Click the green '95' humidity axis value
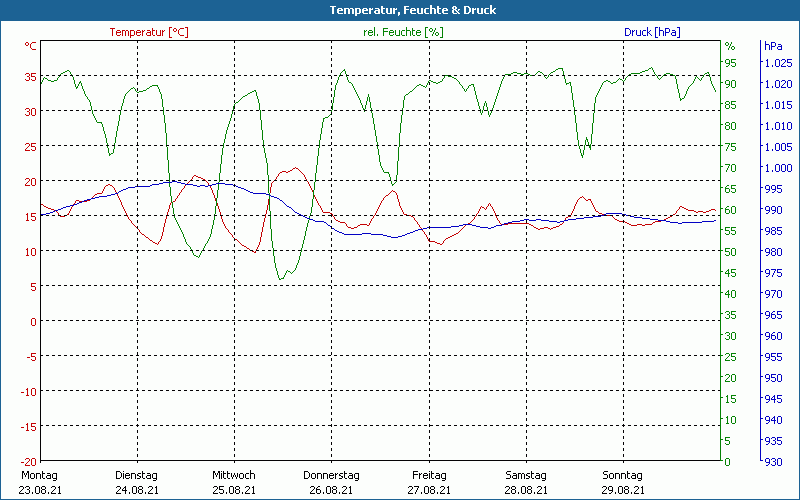The image size is (800, 500). click(x=731, y=63)
